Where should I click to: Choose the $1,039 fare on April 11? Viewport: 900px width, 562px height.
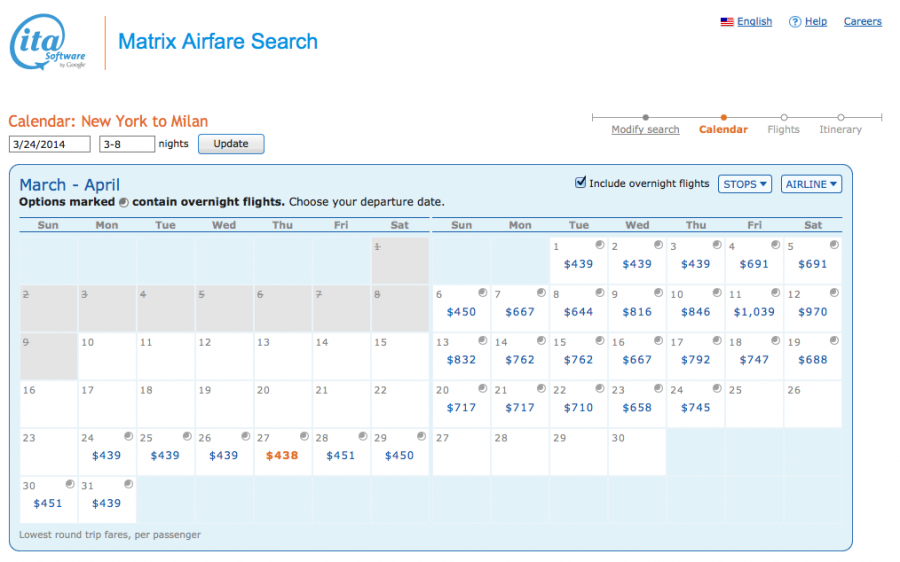[x=755, y=312]
